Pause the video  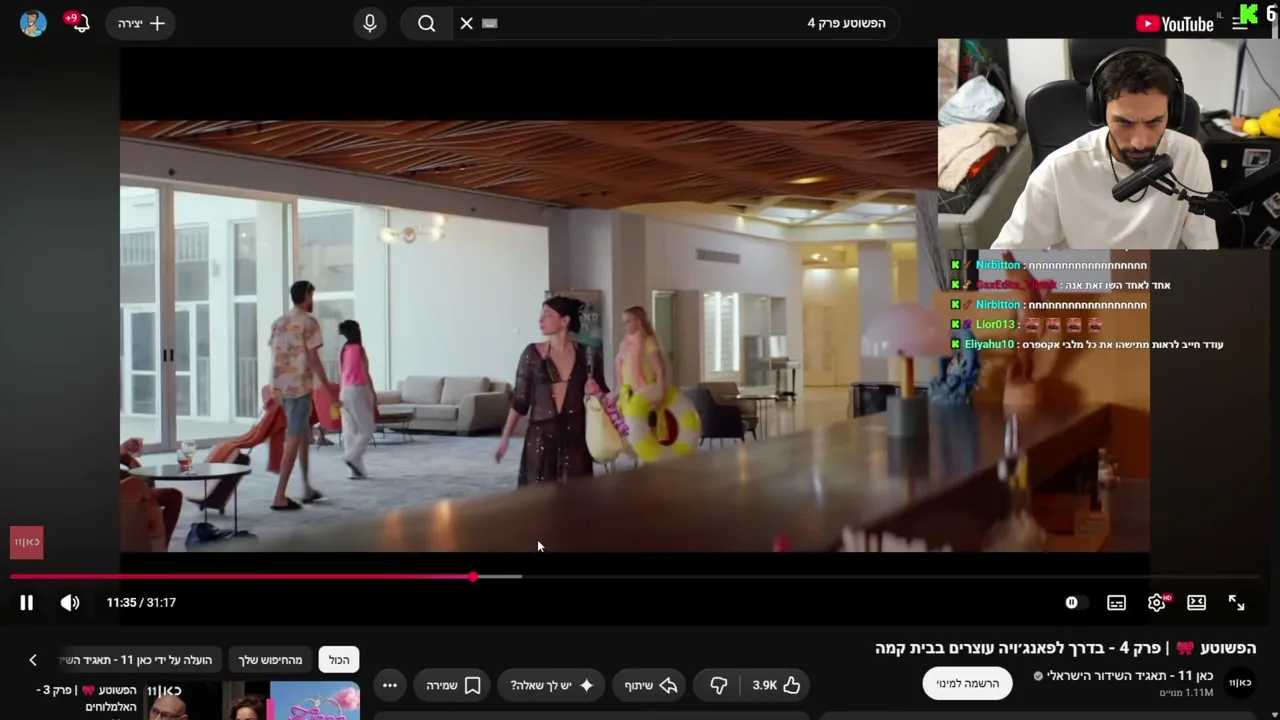(x=26, y=602)
